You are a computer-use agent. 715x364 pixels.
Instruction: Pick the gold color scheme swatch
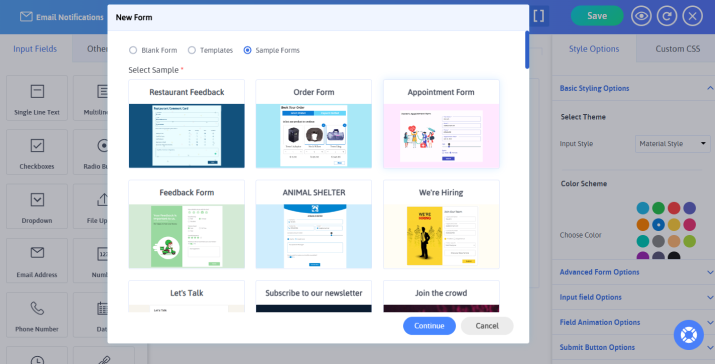pyautogui.click(x=674, y=224)
